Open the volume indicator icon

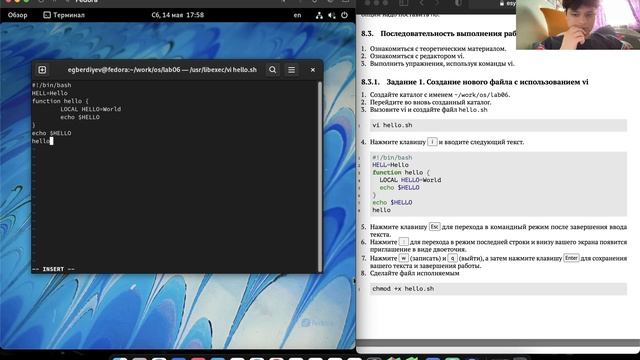(332, 16)
